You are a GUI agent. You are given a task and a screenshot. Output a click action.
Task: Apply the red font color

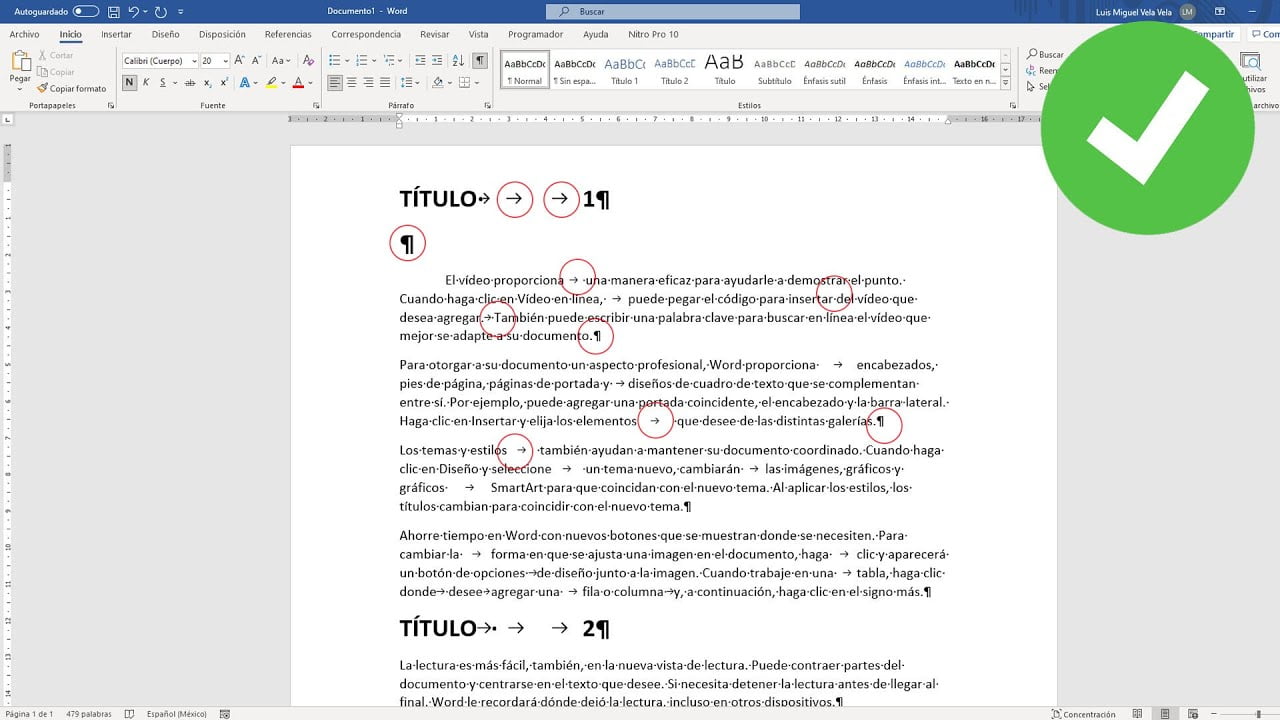click(298, 82)
